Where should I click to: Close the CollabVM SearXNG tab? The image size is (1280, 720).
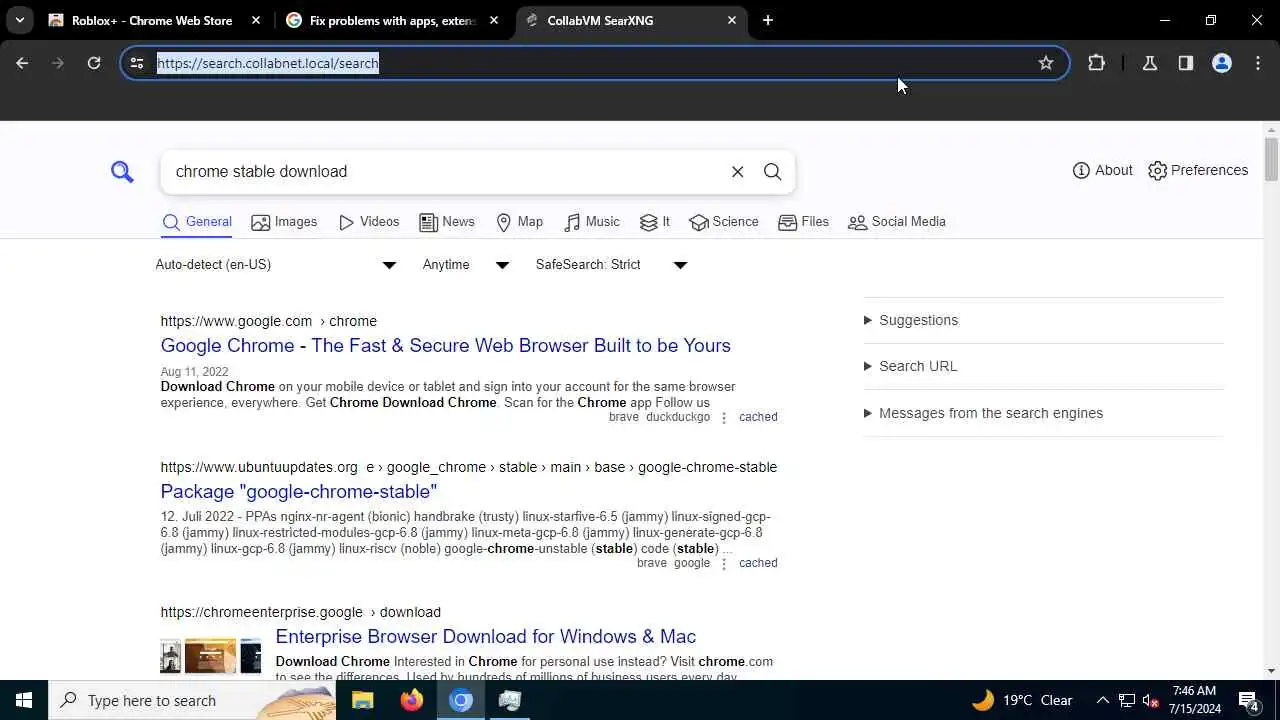click(732, 20)
